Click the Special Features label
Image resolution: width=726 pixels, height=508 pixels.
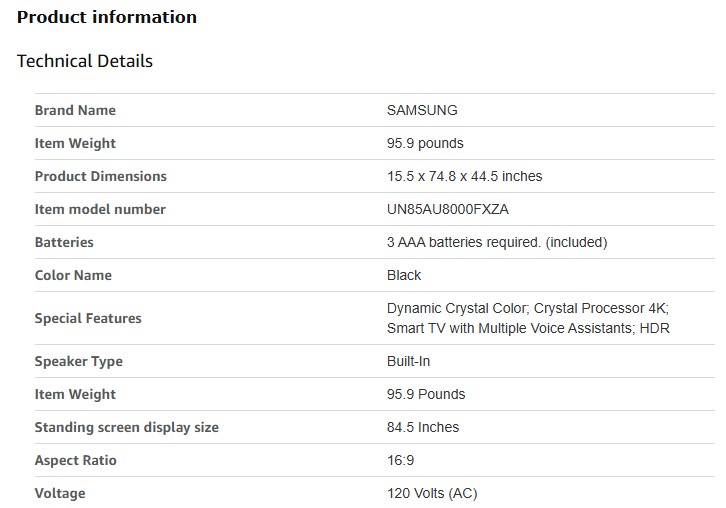click(88, 318)
